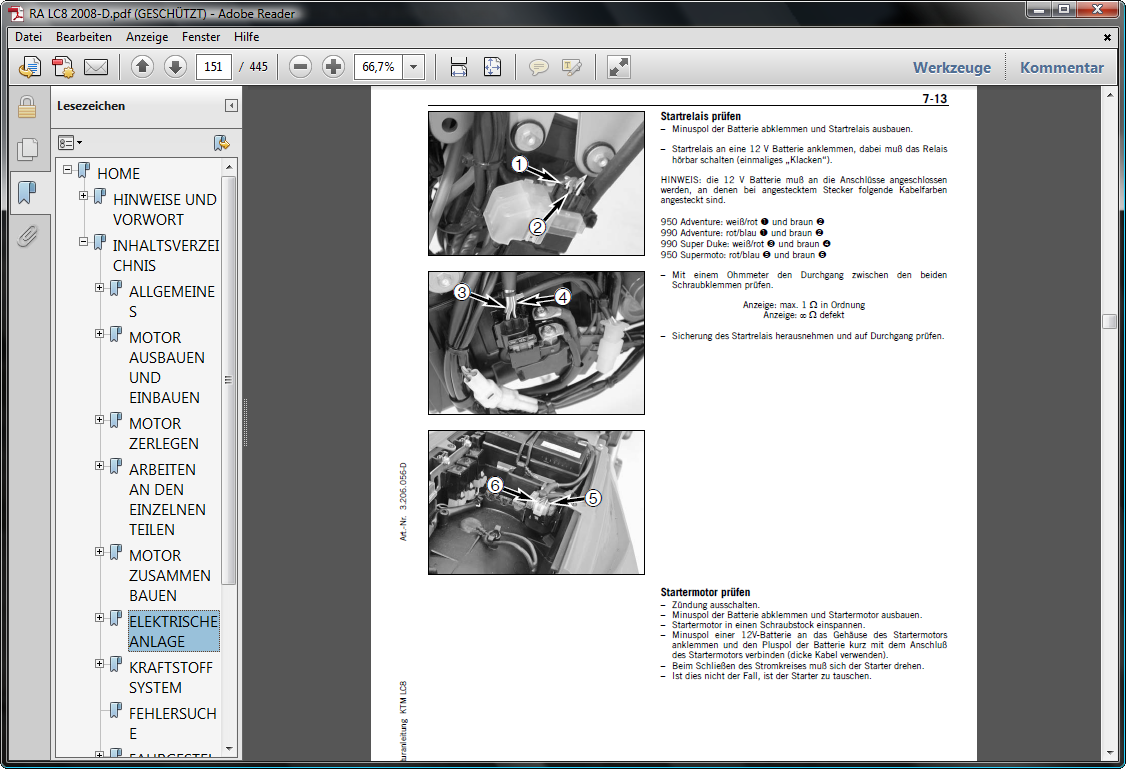This screenshot has width=1126, height=769.
Task: Switch to read mode view
Action: pos(619,67)
